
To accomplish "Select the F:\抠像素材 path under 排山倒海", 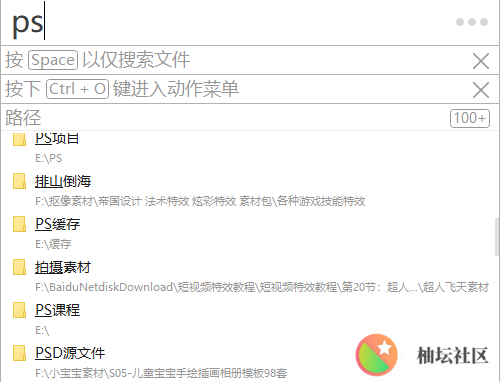I will tap(200, 201).
